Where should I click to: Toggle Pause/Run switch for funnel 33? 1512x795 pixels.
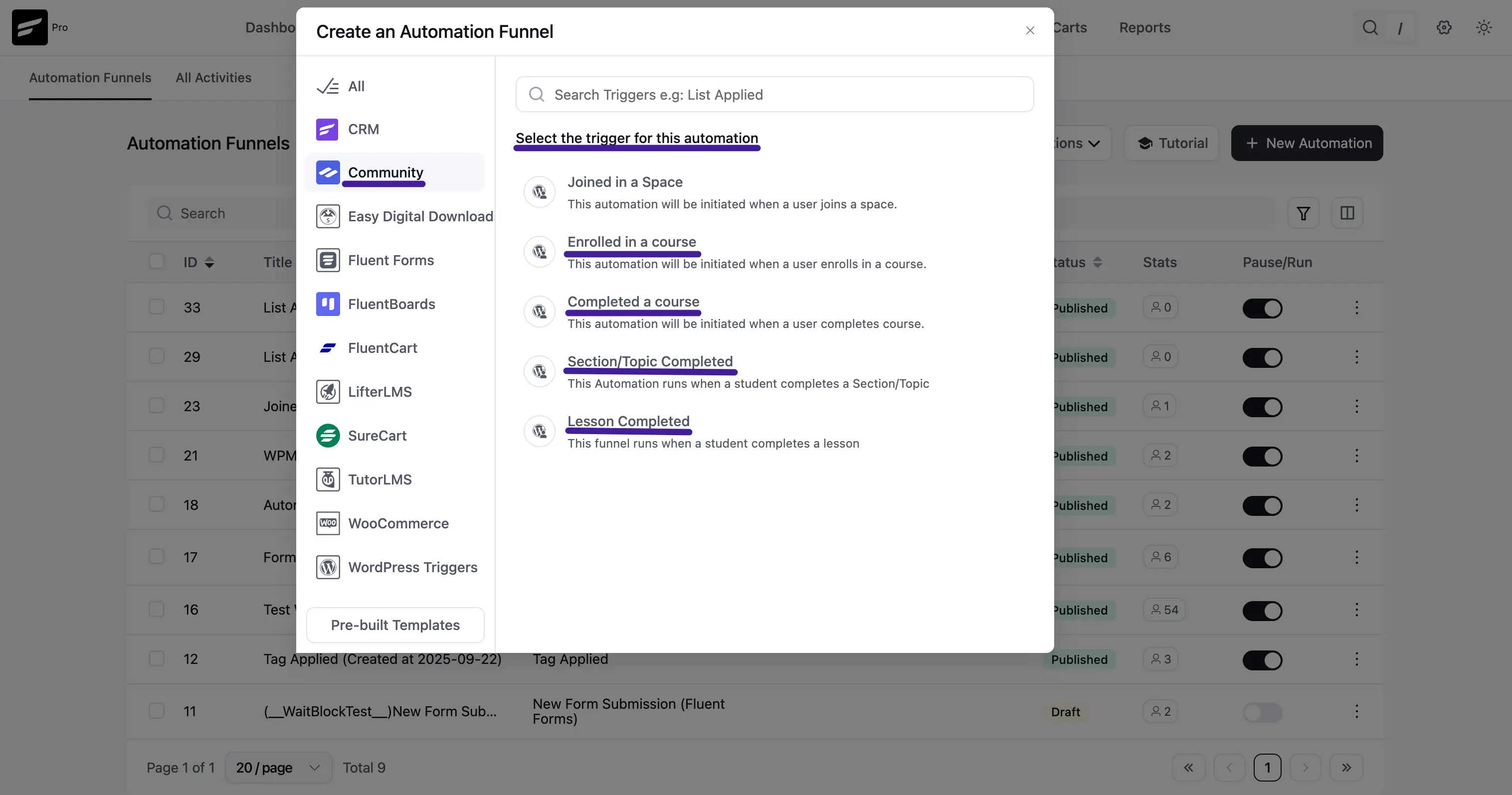[1262, 309]
